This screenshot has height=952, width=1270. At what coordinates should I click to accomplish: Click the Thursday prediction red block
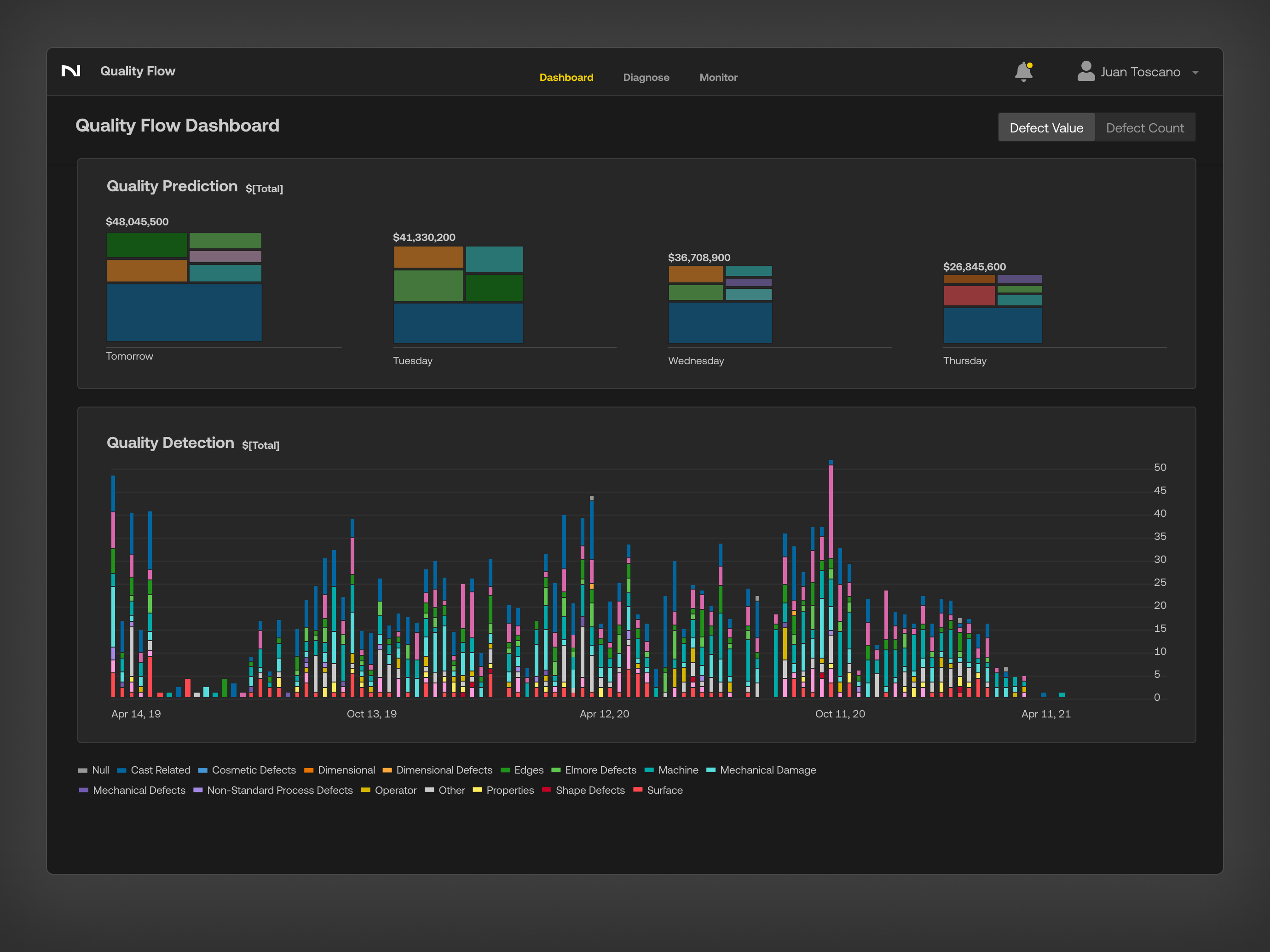[x=969, y=296]
